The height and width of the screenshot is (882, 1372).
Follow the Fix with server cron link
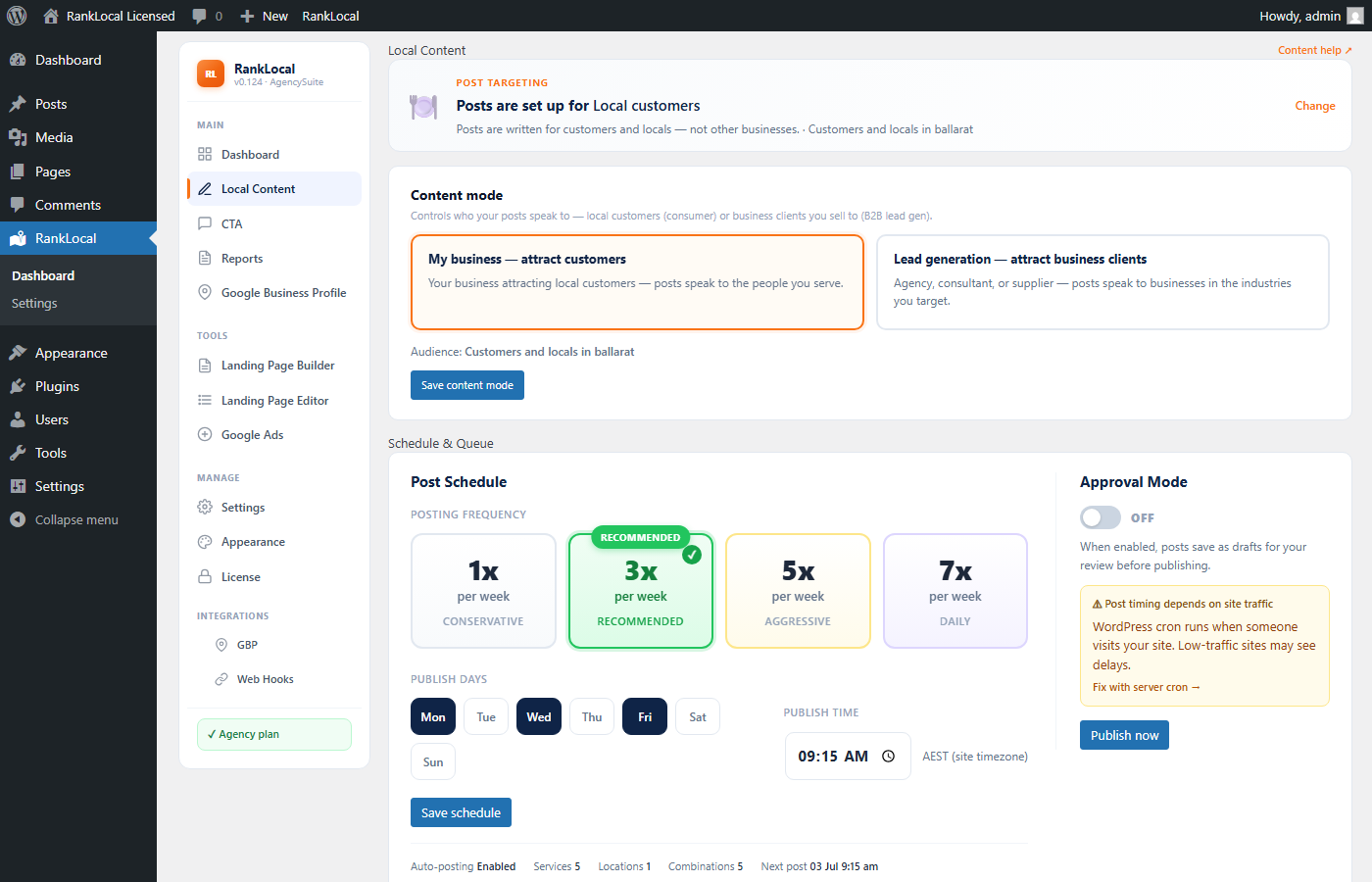(x=1146, y=687)
